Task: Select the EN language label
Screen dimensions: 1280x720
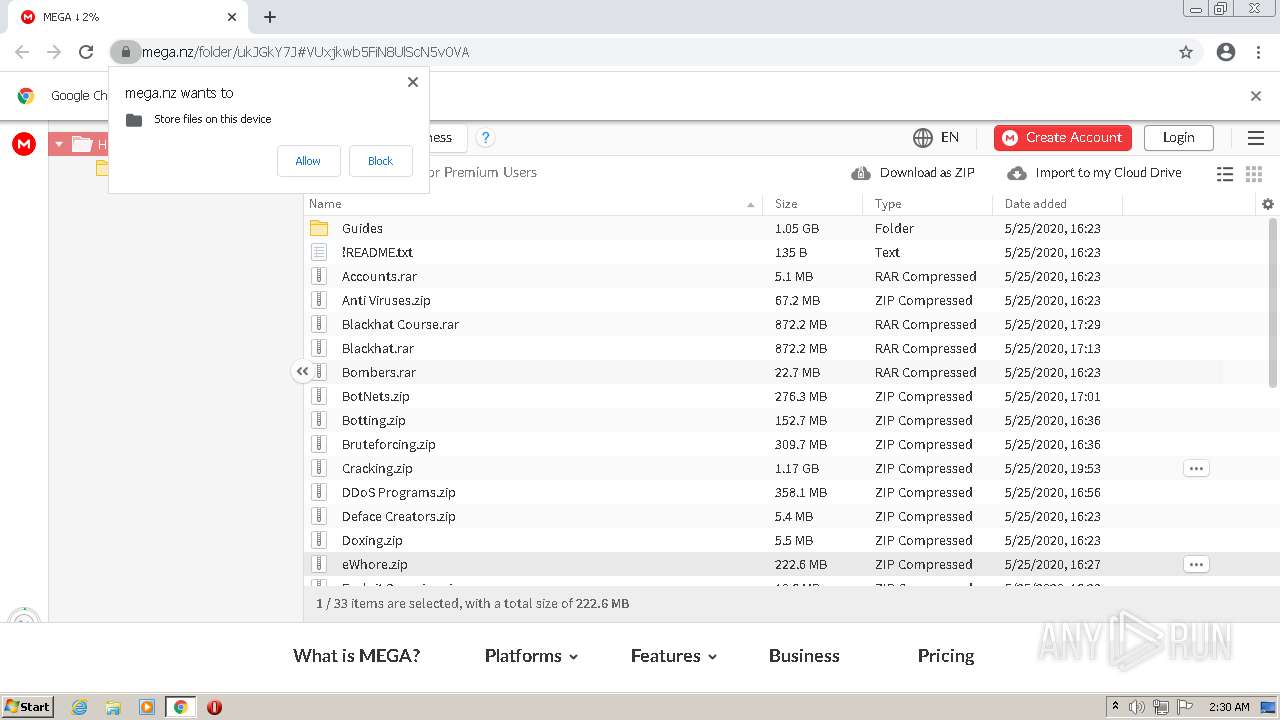Action: tap(950, 138)
